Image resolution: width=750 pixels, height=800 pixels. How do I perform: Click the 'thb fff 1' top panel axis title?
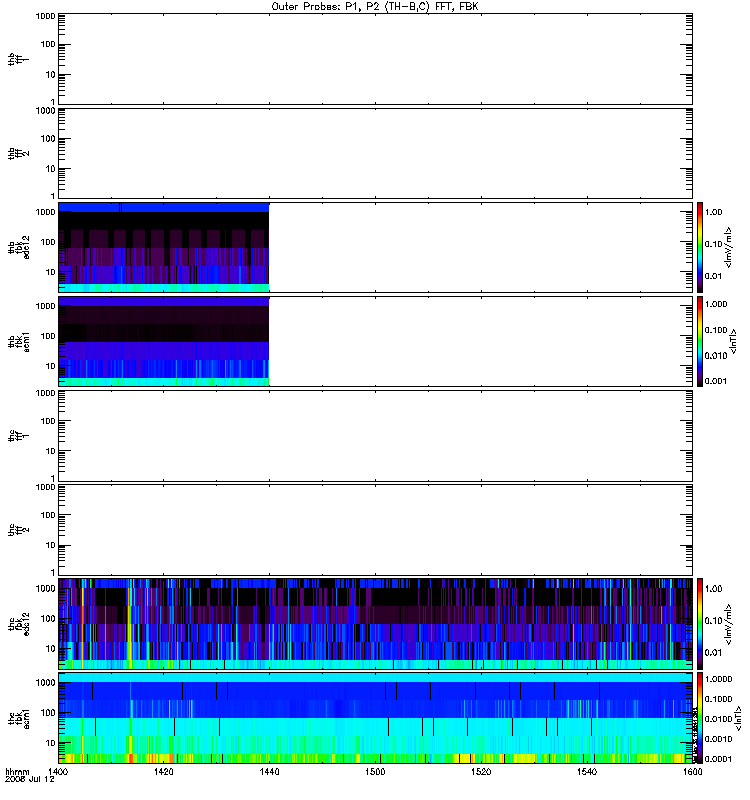19,59
